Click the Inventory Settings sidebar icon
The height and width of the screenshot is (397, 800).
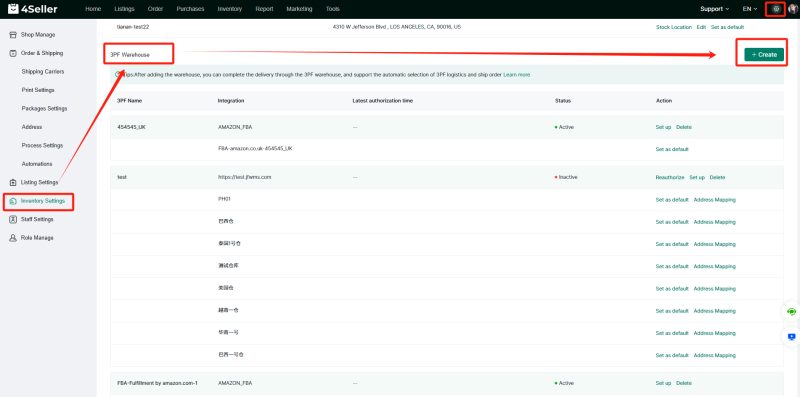coord(13,201)
